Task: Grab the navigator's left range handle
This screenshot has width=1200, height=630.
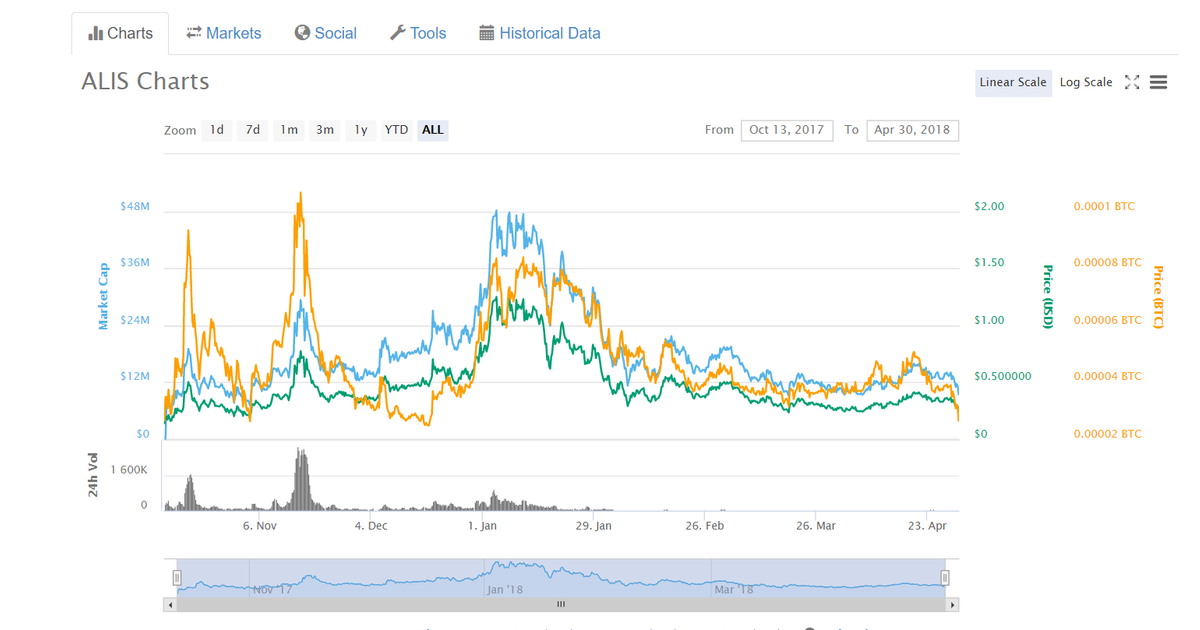Action: (177, 578)
